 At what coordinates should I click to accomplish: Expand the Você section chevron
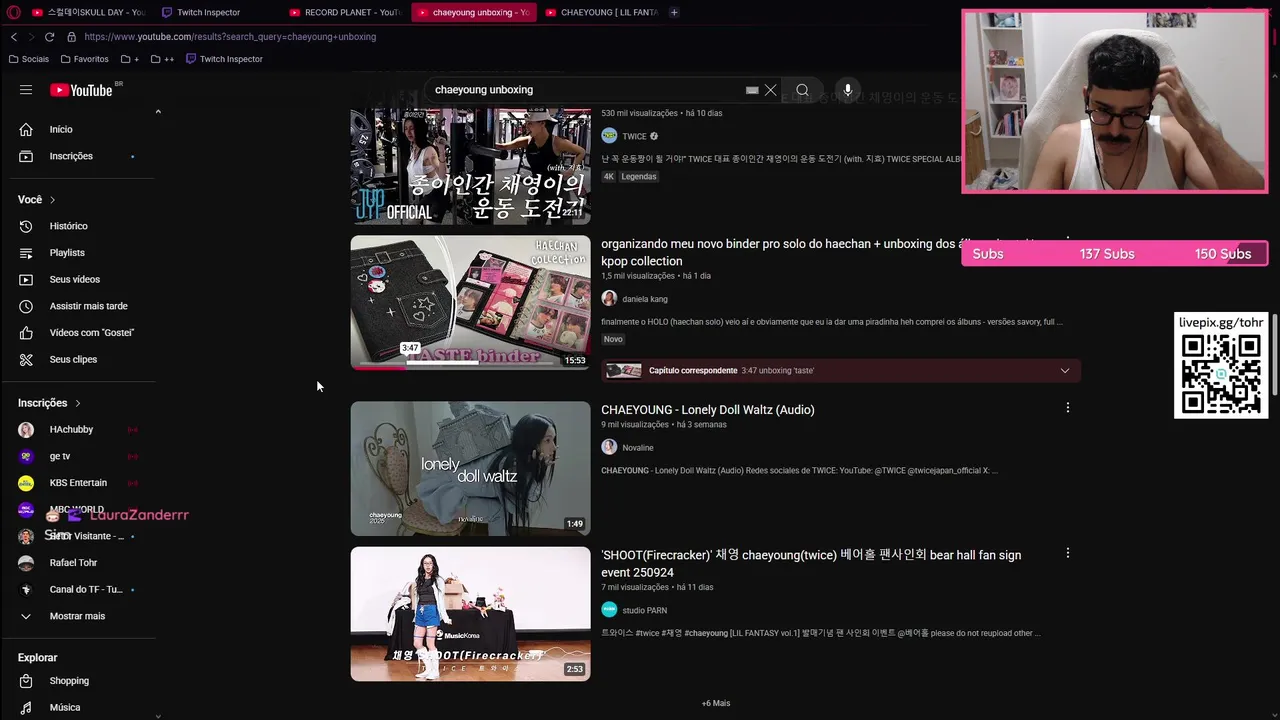[x=52, y=200]
